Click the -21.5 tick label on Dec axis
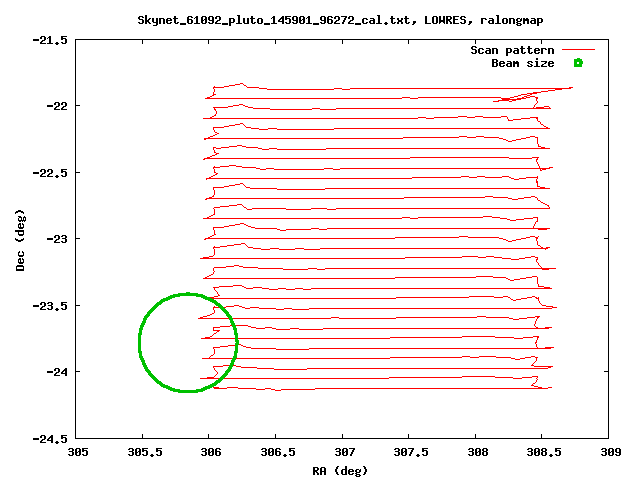This screenshot has height=480, width=640. (x=48, y=40)
